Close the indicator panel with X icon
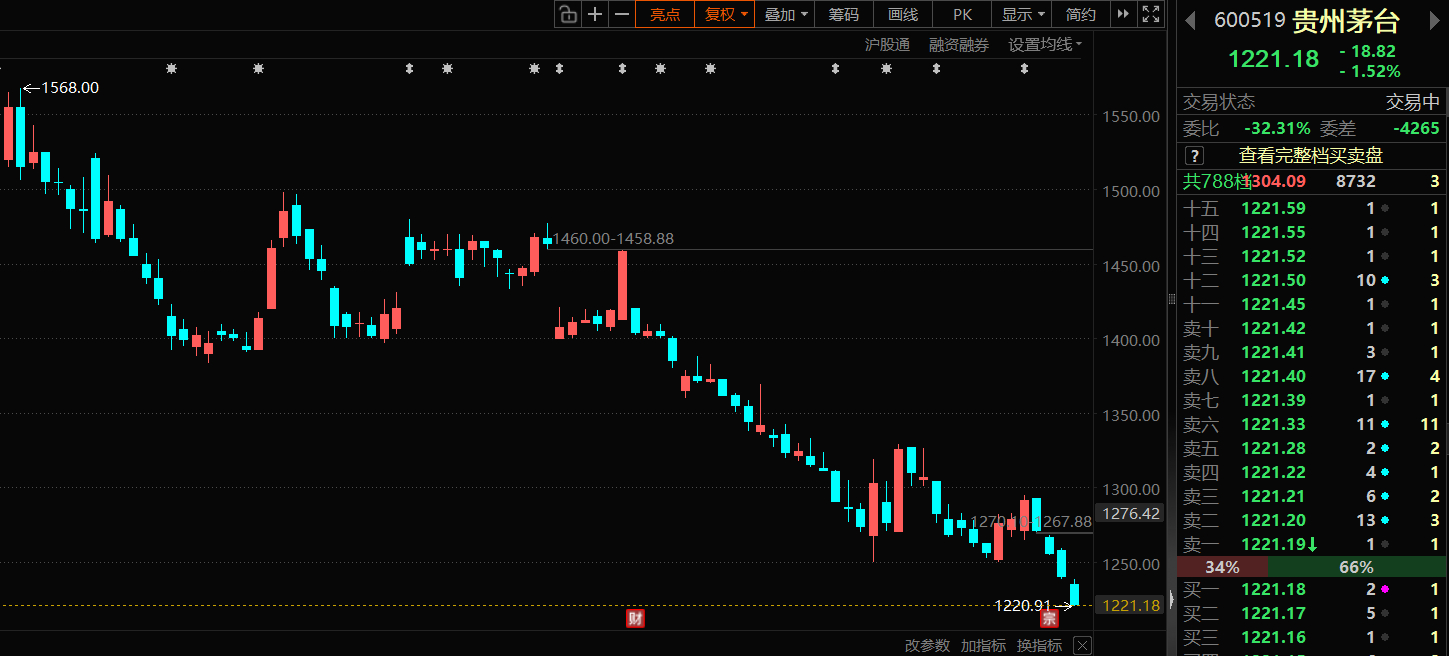The width and height of the screenshot is (1449, 656). (1082, 646)
